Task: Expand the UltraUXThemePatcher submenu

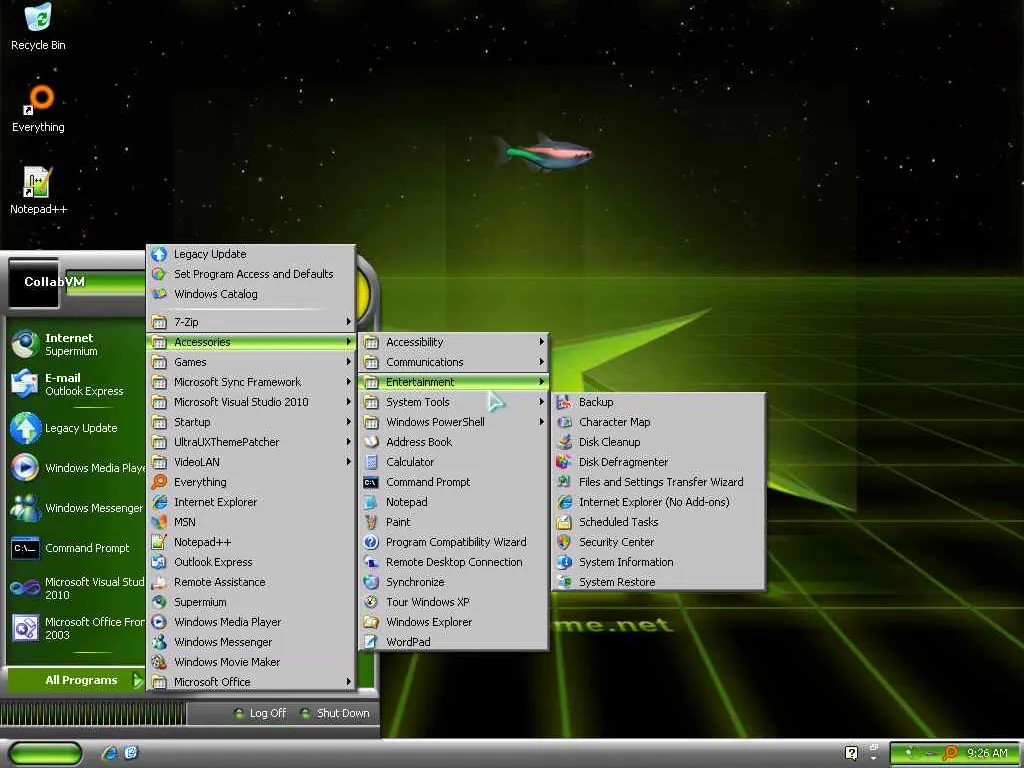Action: pyautogui.click(x=251, y=442)
